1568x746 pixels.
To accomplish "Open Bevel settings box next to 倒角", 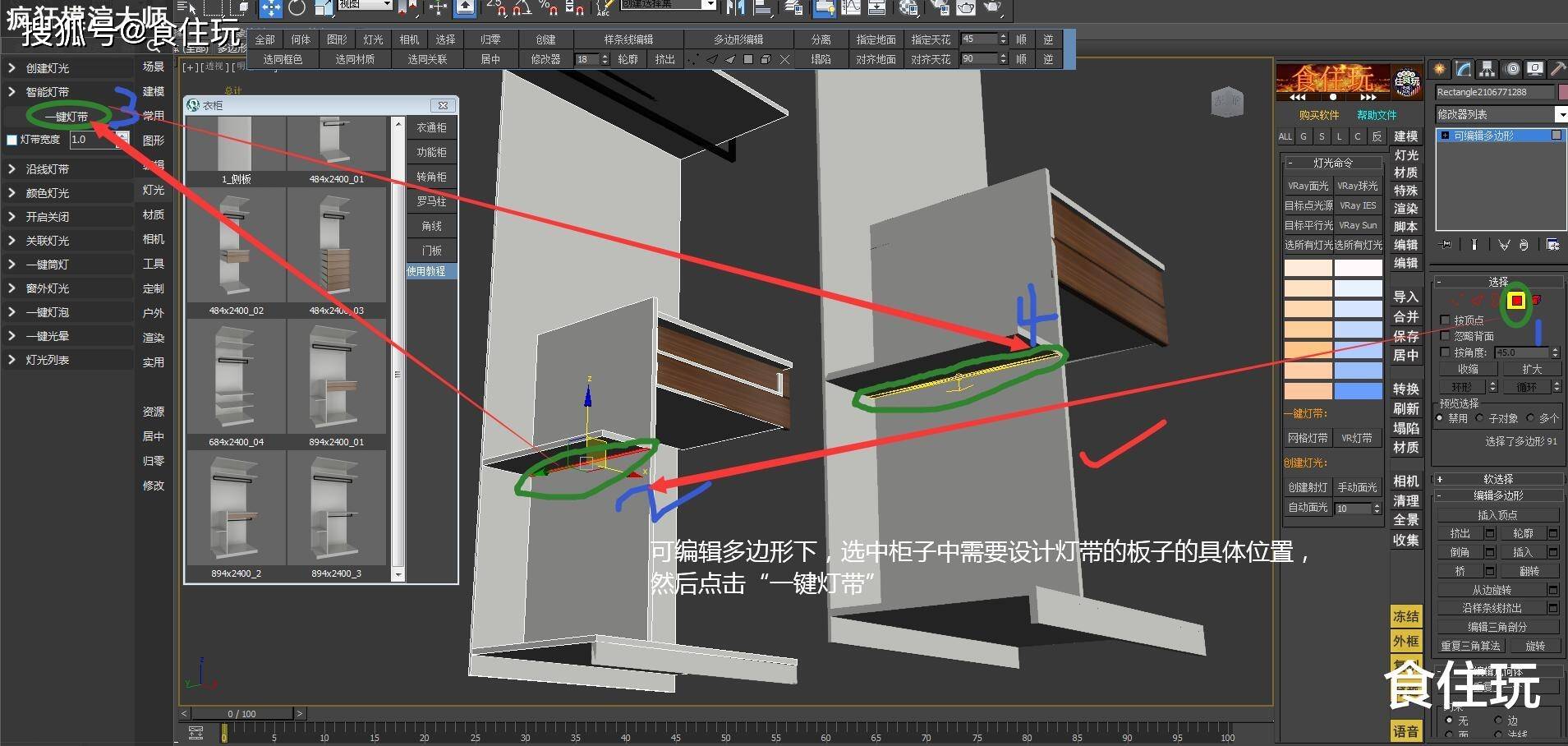I will click(x=1489, y=552).
